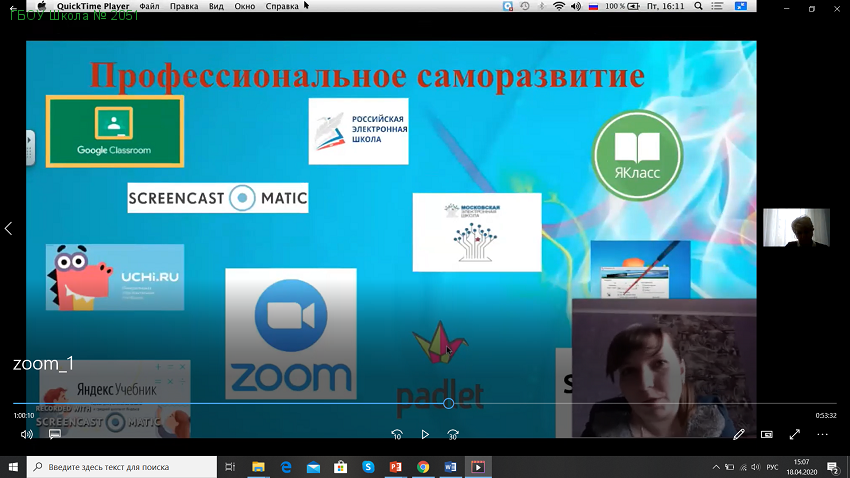Screen dimensions: 850x478
Task: Click the Московская электронная школа logo
Action: point(477,232)
